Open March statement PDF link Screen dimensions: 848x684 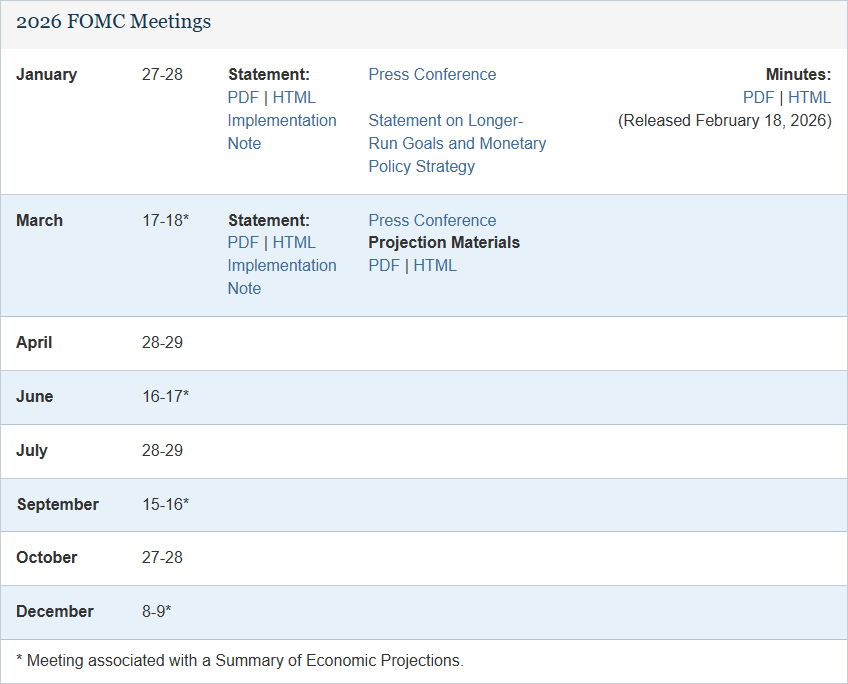point(243,243)
